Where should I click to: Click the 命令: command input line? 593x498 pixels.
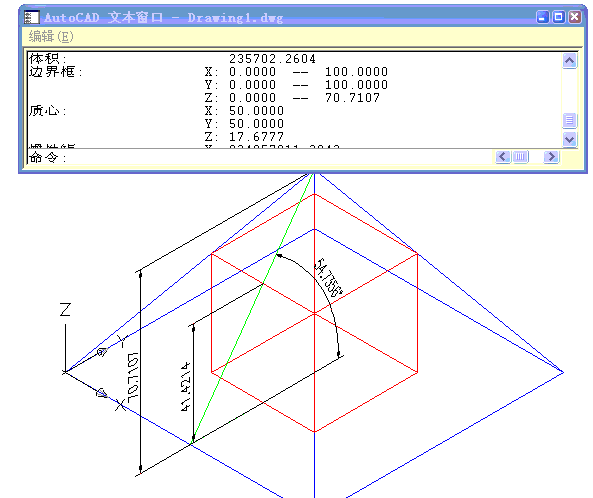point(261,157)
